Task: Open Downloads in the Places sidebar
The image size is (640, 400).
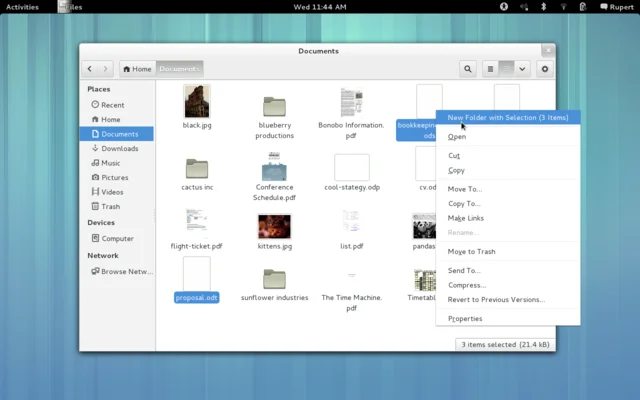Action: 119,148
